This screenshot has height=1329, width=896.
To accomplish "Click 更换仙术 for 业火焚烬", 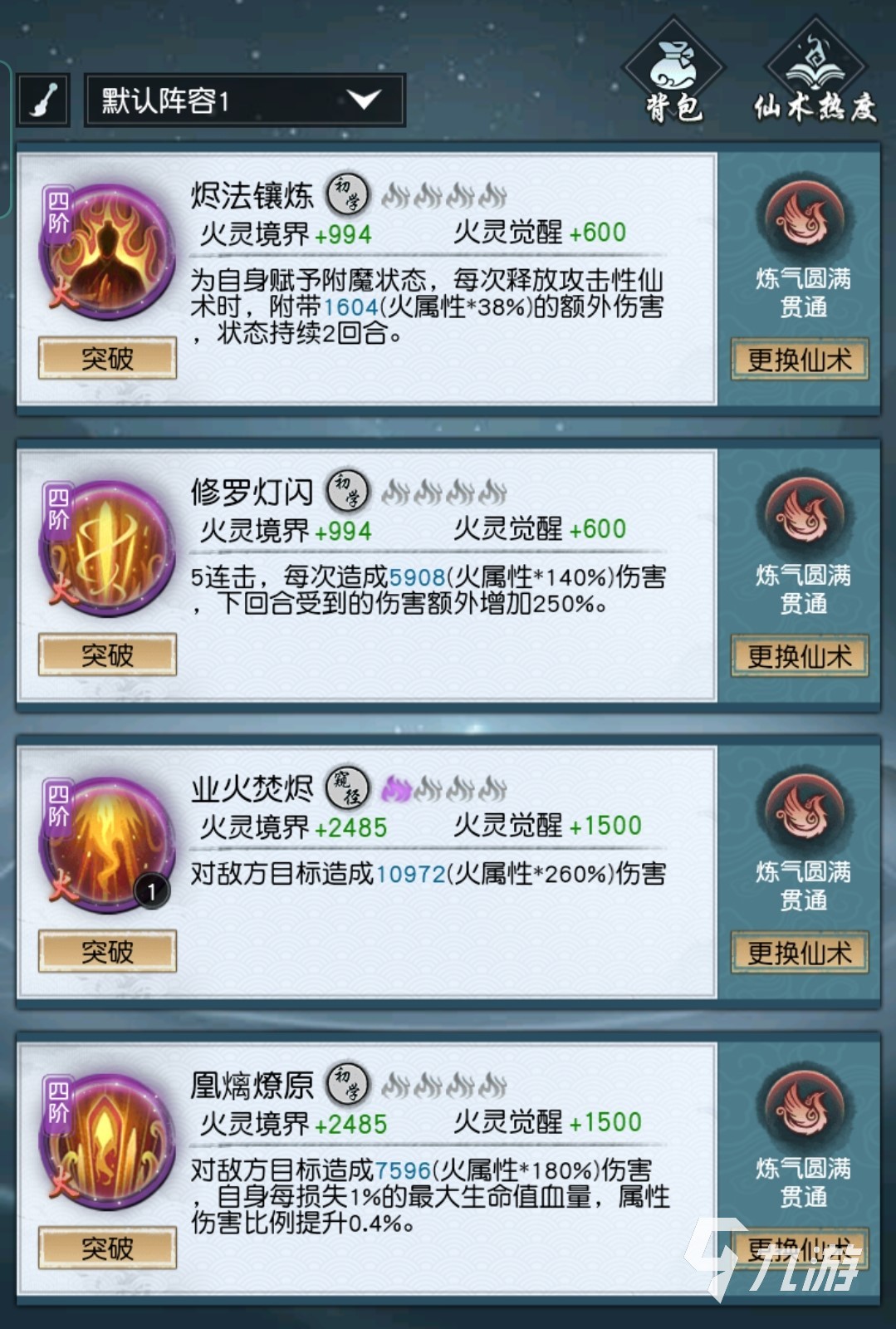I will [x=800, y=953].
